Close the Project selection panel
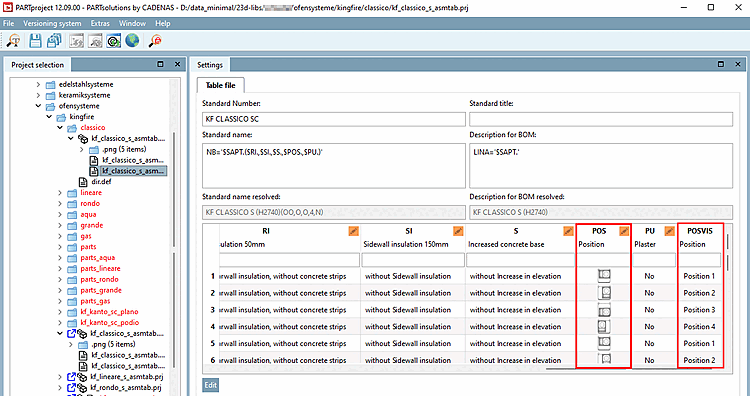The image size is (750, 396). 177,64
